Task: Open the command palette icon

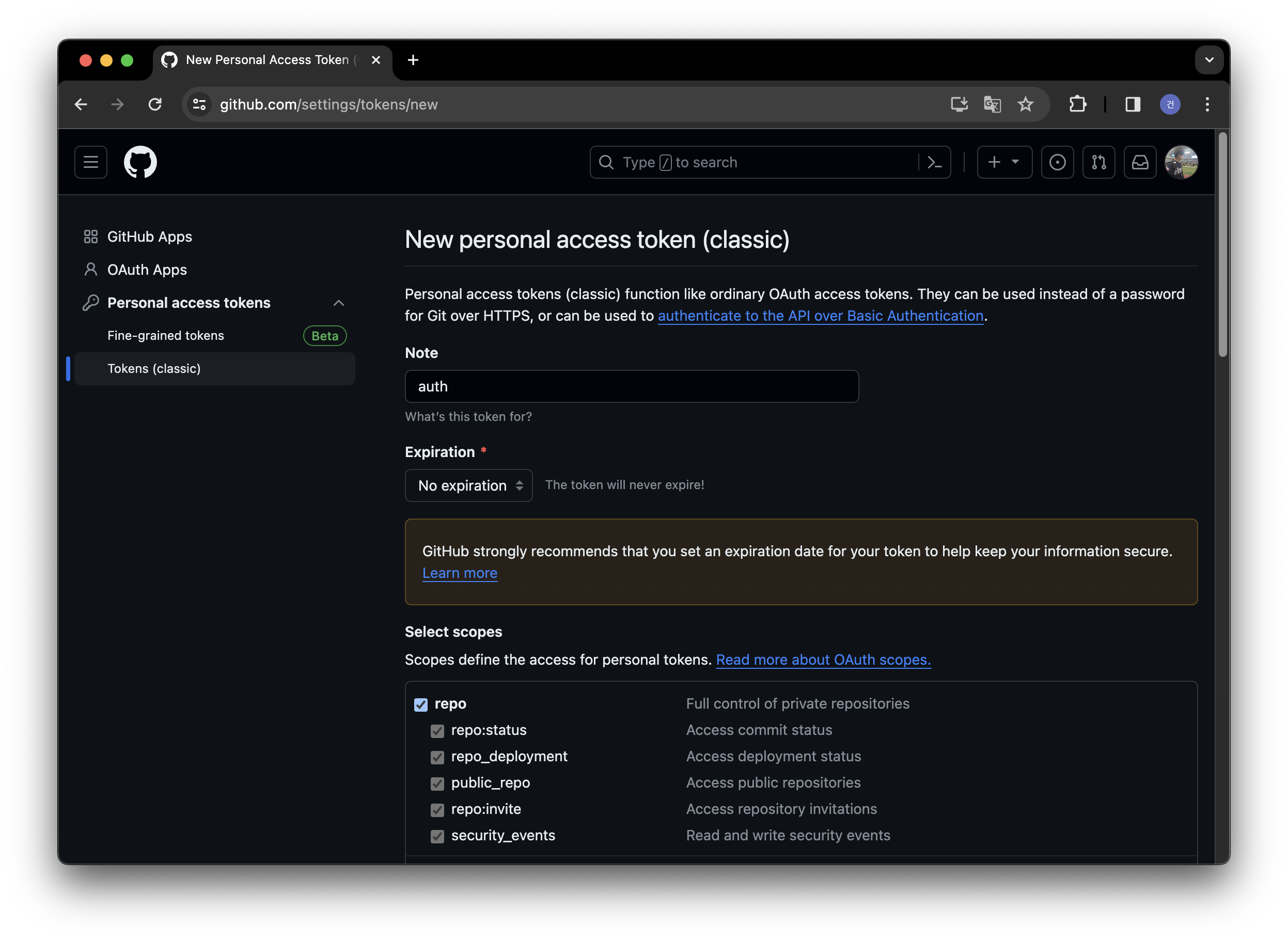Action: pyautogui.click(x=934, y=162)
